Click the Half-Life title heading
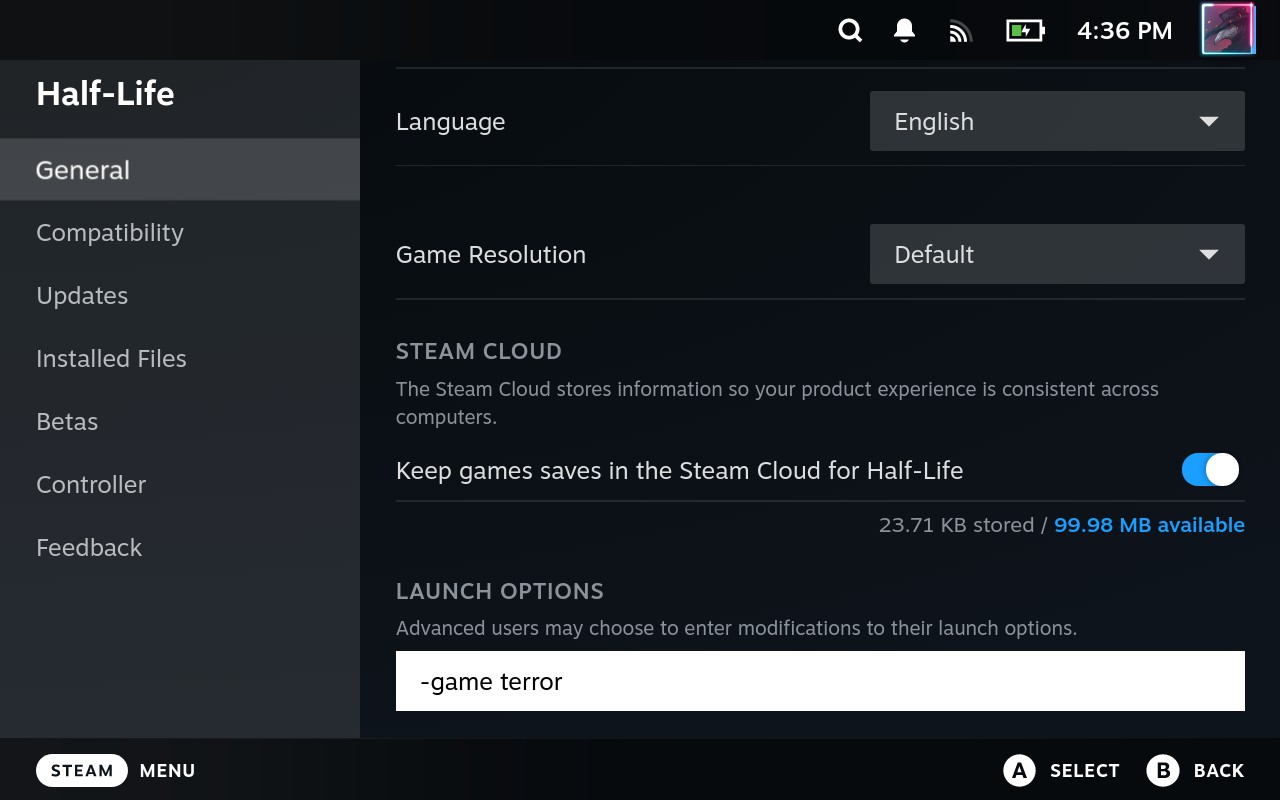 pyautogui.click(x=105, y=94)
